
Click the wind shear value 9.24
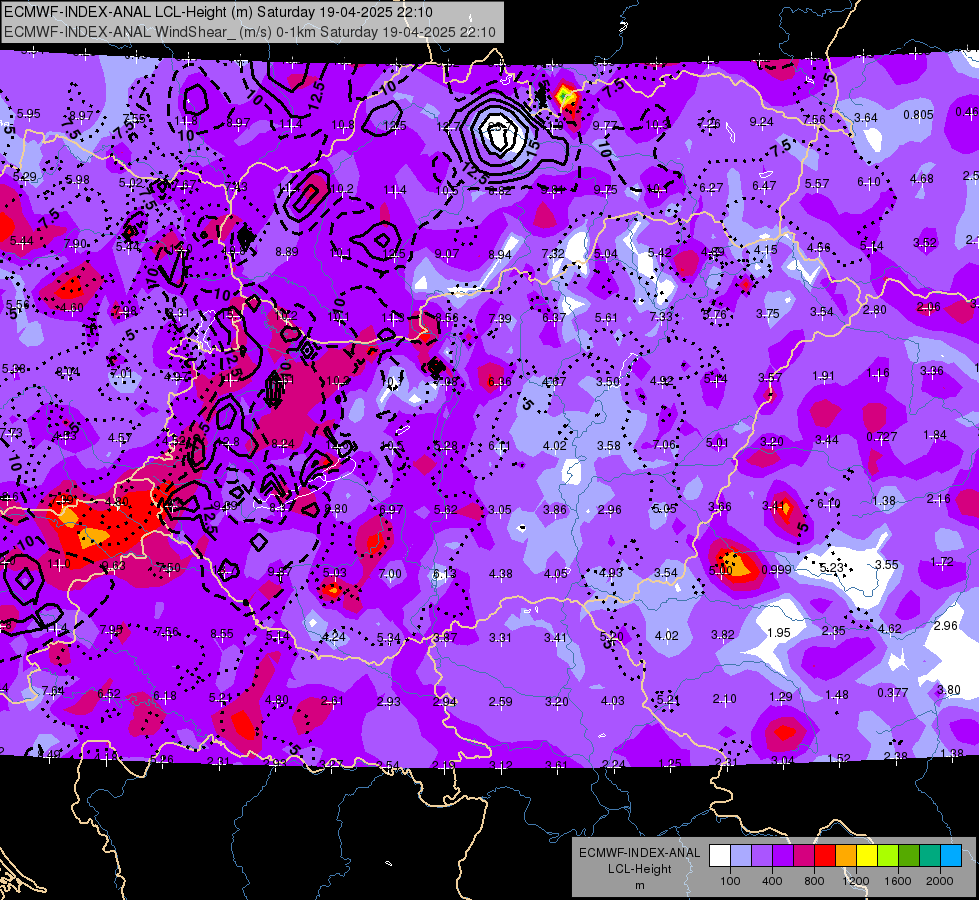point(762,122)
